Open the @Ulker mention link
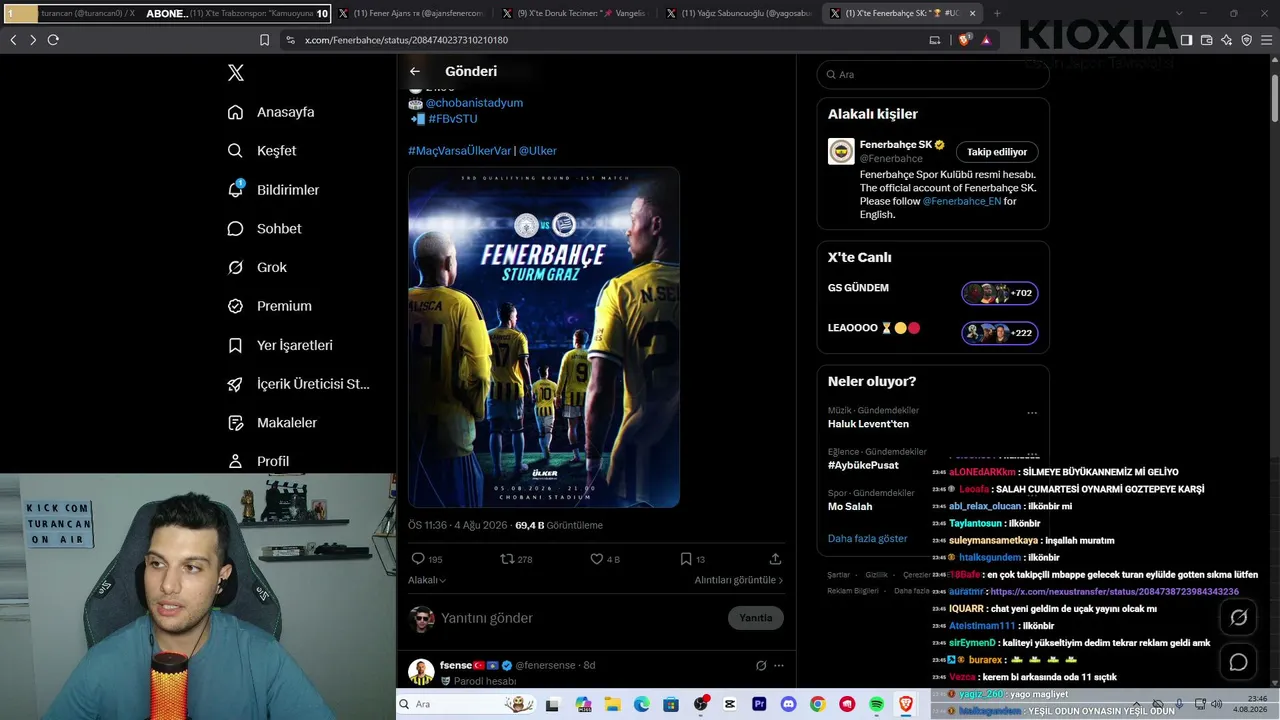 [x=538, y=151]
